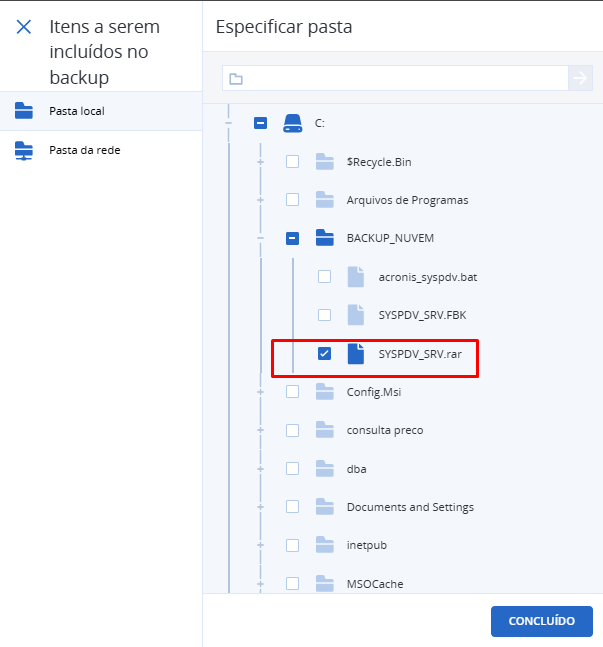Check the acronis_syspdv.bat checkbox

click(x=324, y=277)
